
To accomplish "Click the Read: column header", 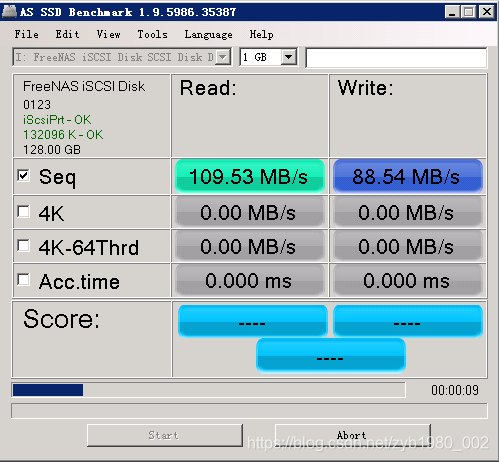I will point(208,88).
